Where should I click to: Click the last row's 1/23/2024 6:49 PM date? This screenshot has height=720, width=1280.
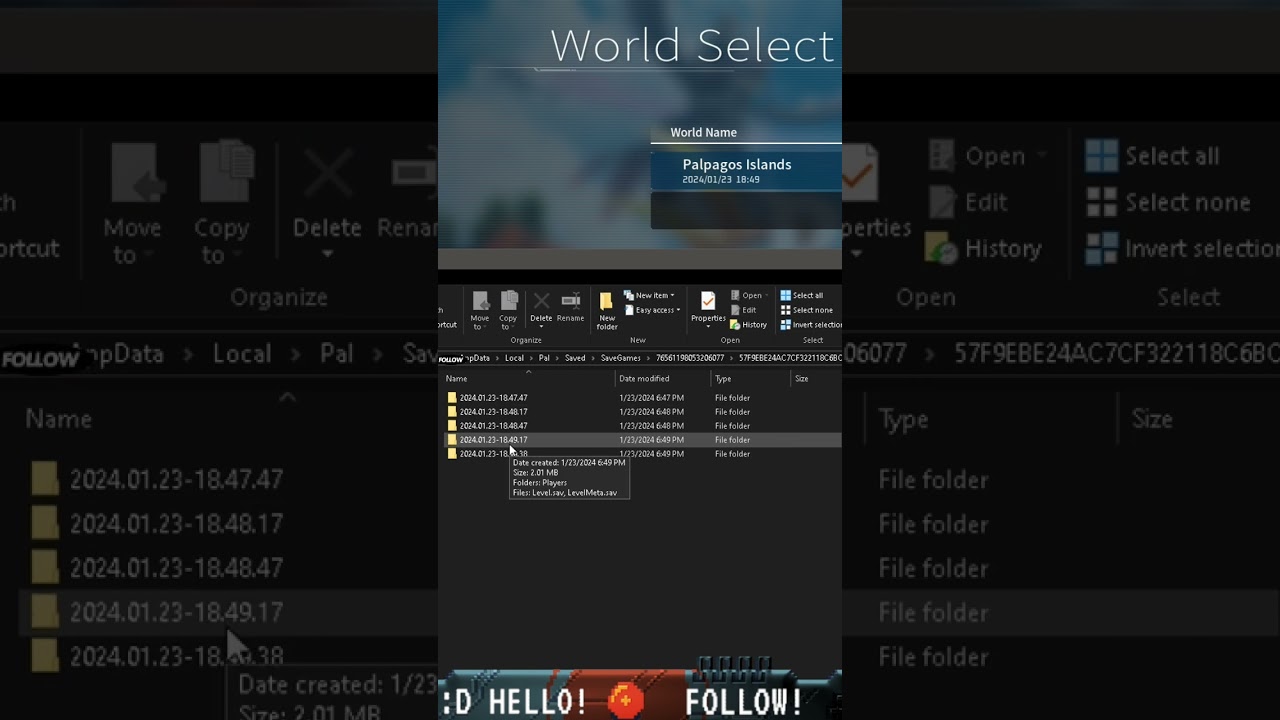click(652, 454)
